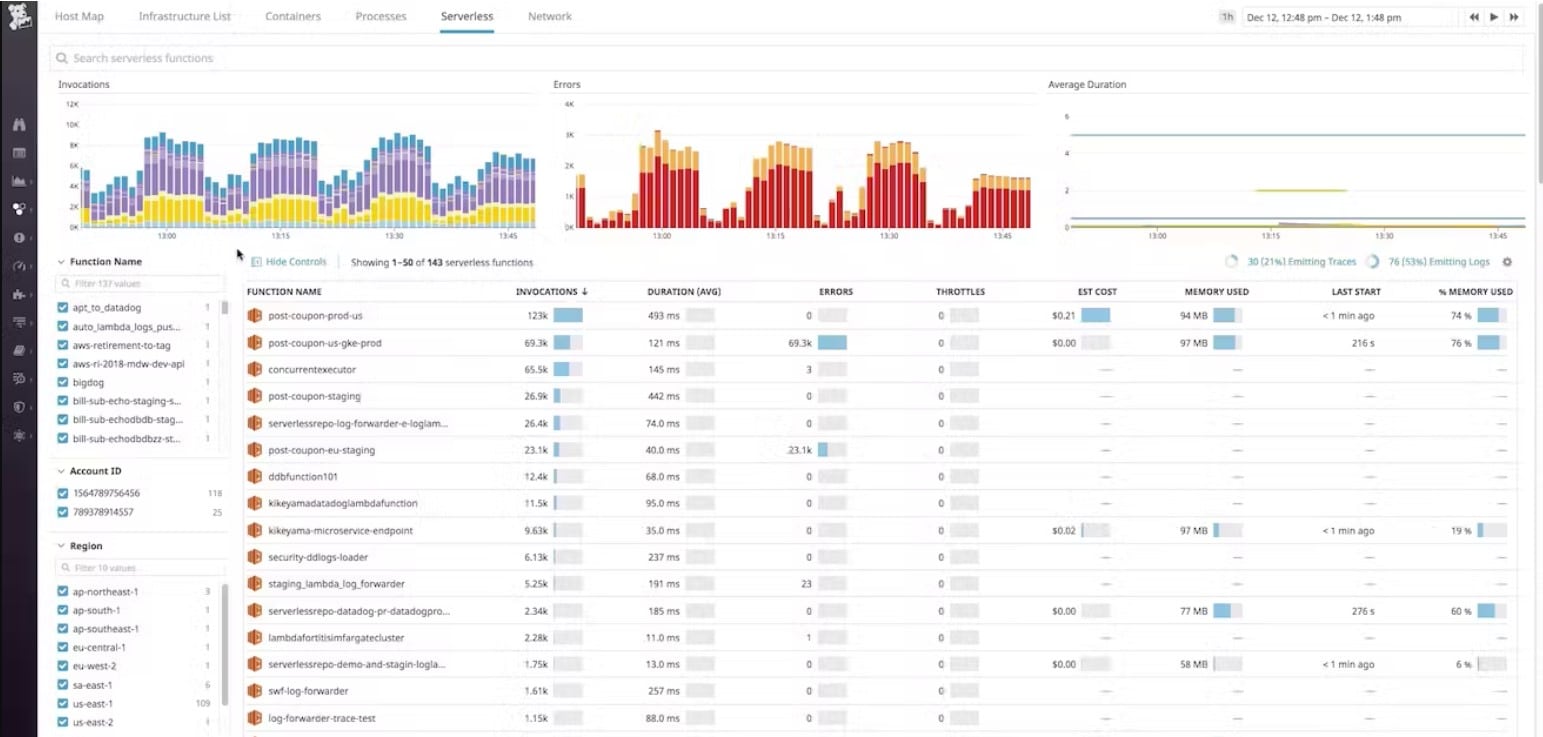This screenshot has height=737, width=1543.
Task: Open the serverlessrepo-datadog-pr-datadogpro function
Action: point(359,610)
